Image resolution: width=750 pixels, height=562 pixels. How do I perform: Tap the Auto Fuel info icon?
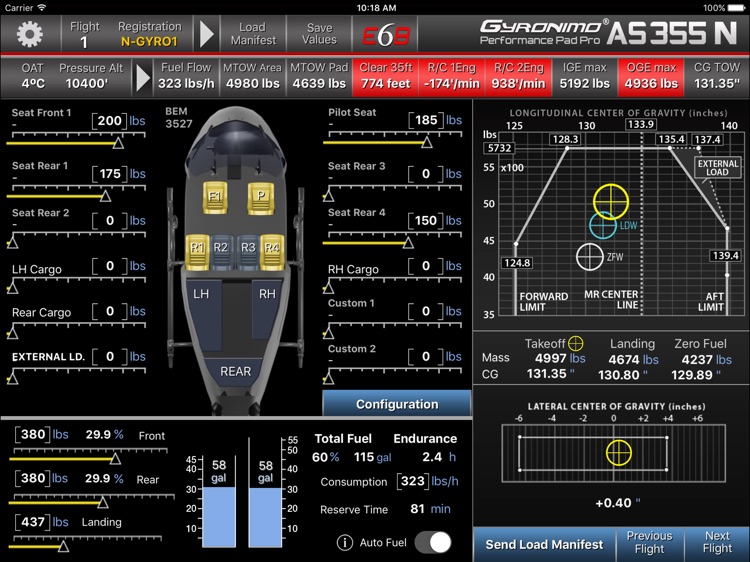click(344, 542)
